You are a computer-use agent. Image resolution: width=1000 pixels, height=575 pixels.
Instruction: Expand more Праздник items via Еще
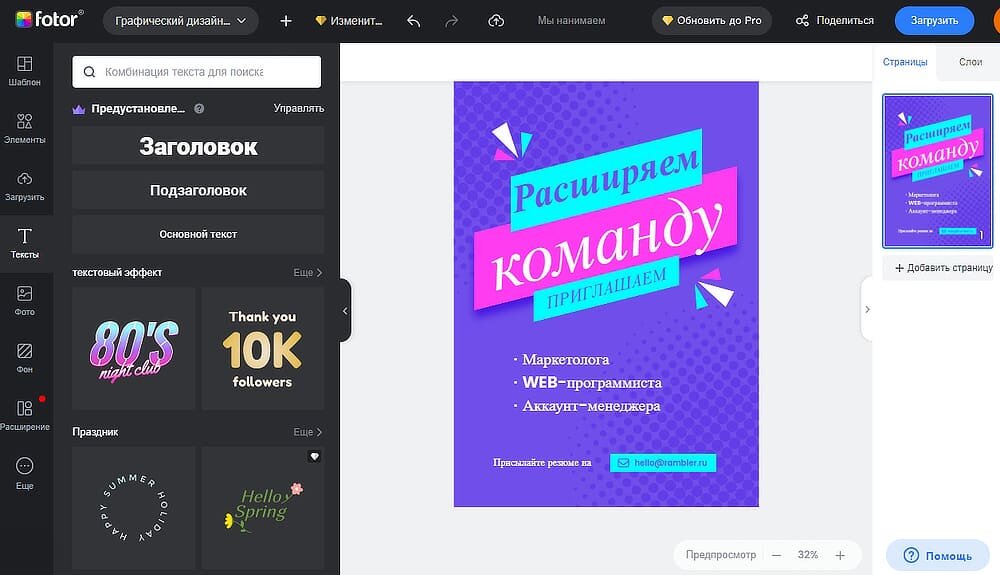click(307, 432)
